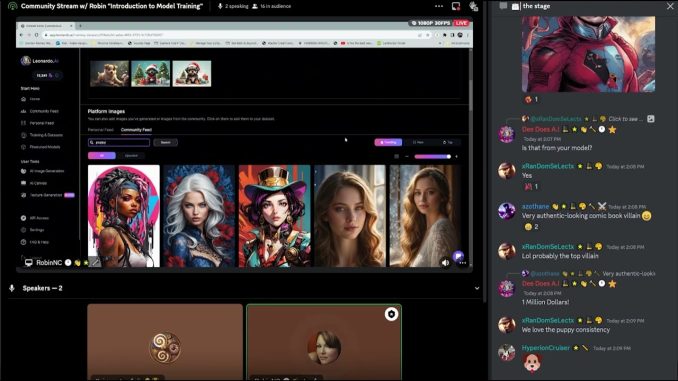Screen dimensions: 678x381
Task: Select the Santa hat puppy with gifts image
Action: point(192,74)
